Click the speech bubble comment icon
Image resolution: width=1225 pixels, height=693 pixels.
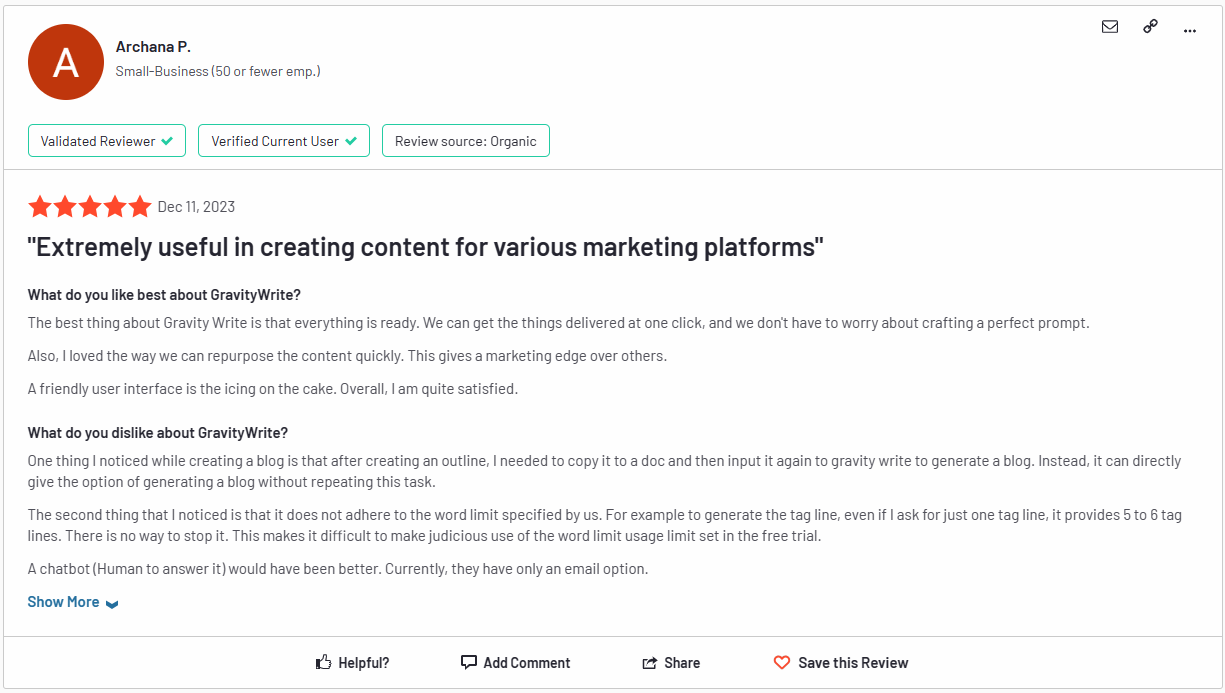tap(468, 662)
